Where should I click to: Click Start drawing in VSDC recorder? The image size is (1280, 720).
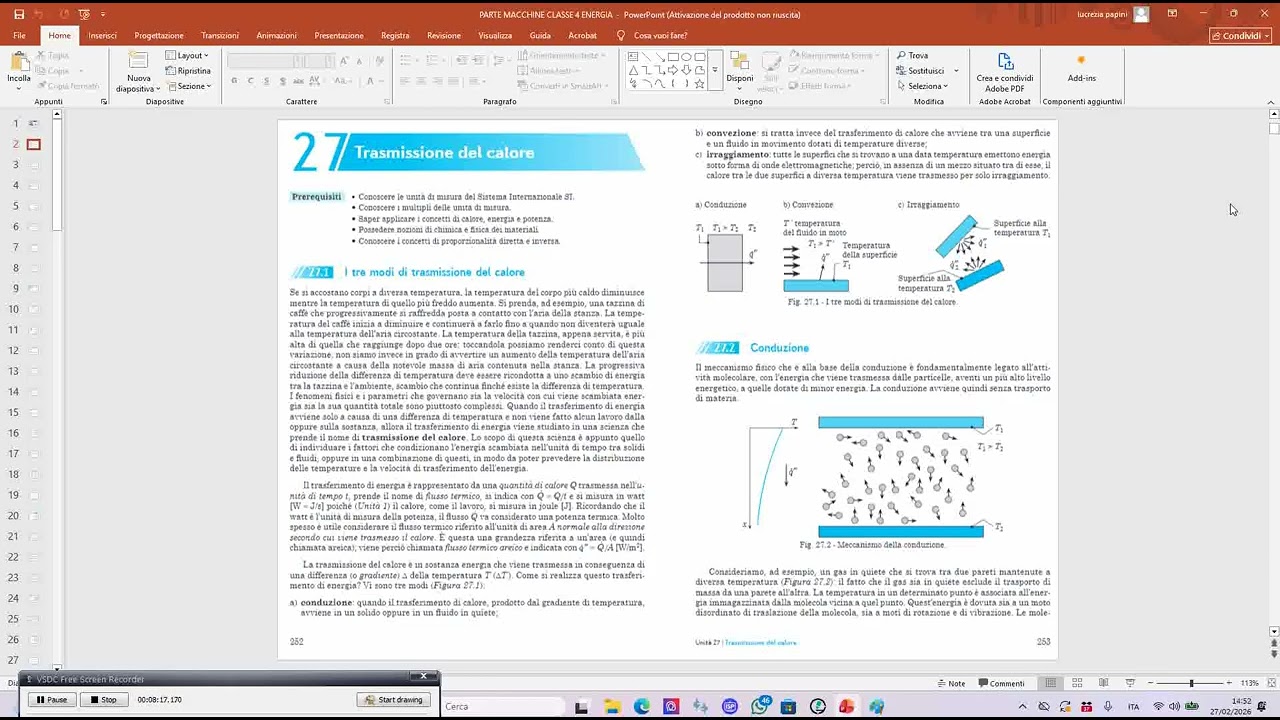coord(394,699)
